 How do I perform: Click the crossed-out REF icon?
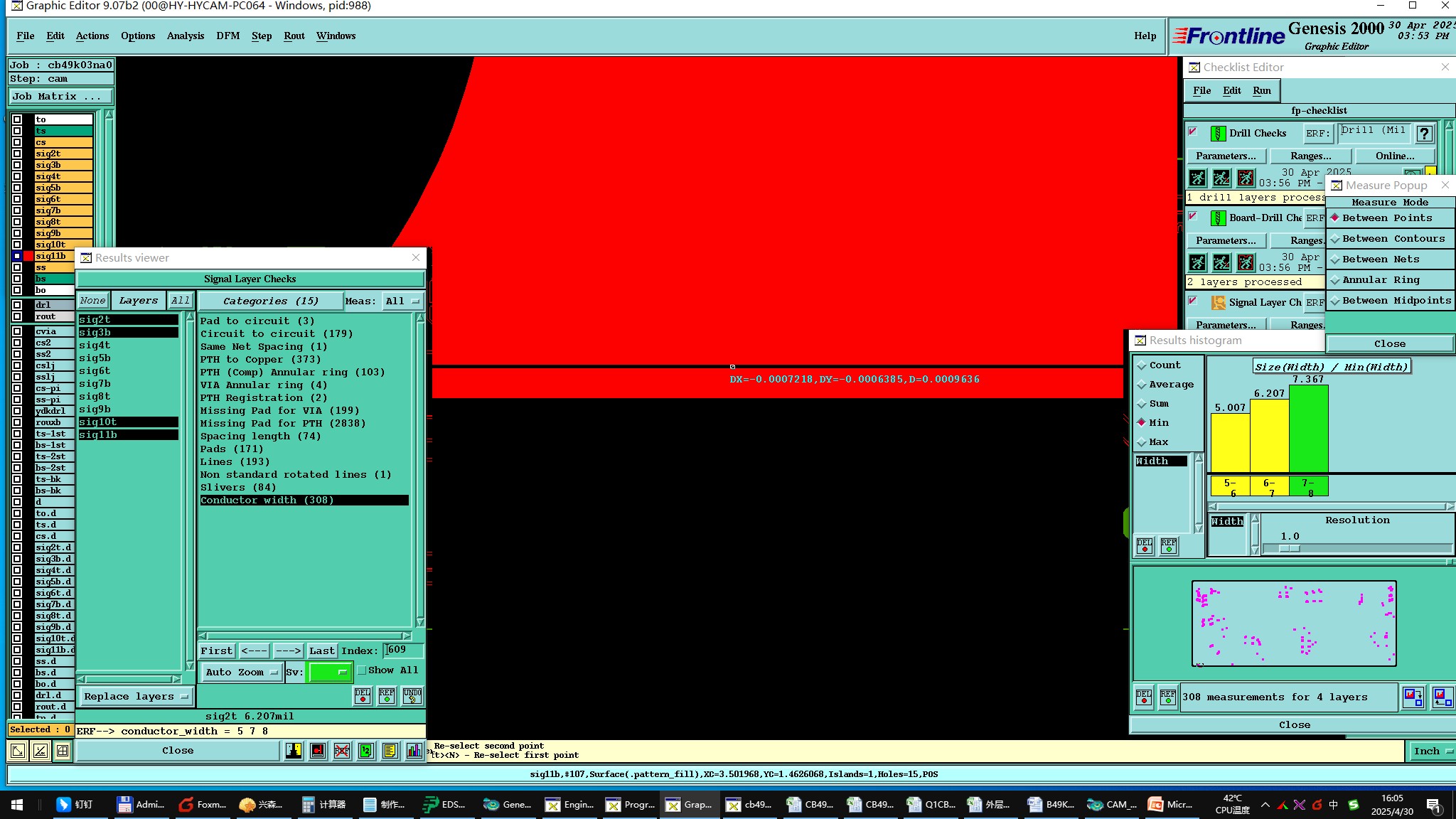[x=342, y=751]
